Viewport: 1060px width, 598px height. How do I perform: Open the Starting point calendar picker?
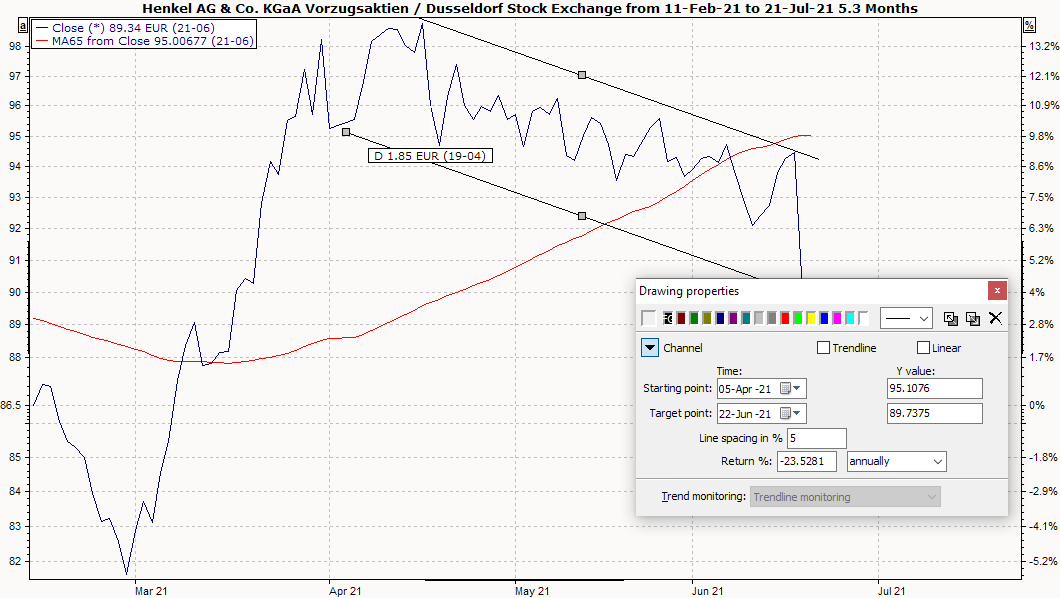click(x=791, y=388)
